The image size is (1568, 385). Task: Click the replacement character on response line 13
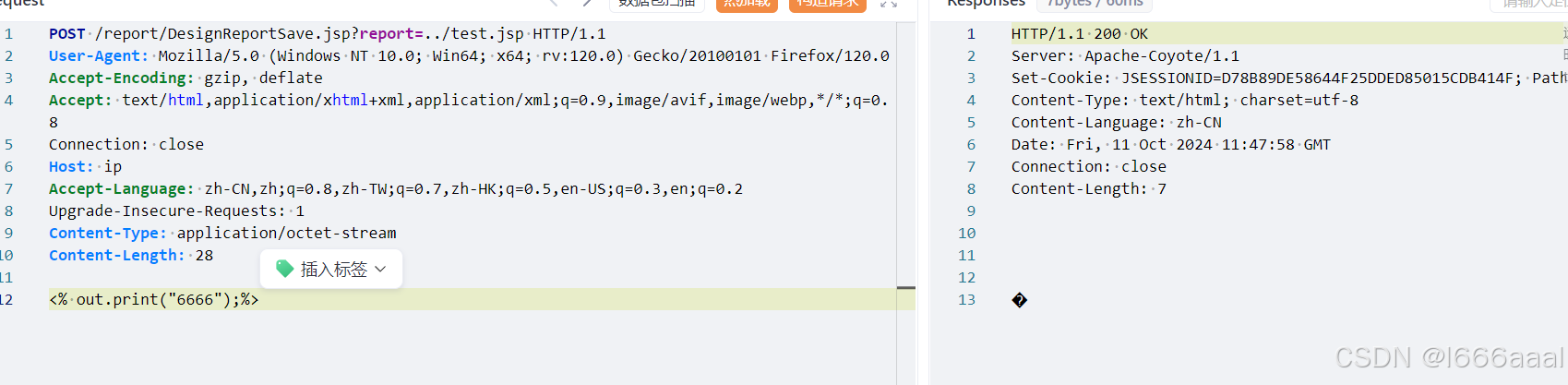click(1020, 300)
